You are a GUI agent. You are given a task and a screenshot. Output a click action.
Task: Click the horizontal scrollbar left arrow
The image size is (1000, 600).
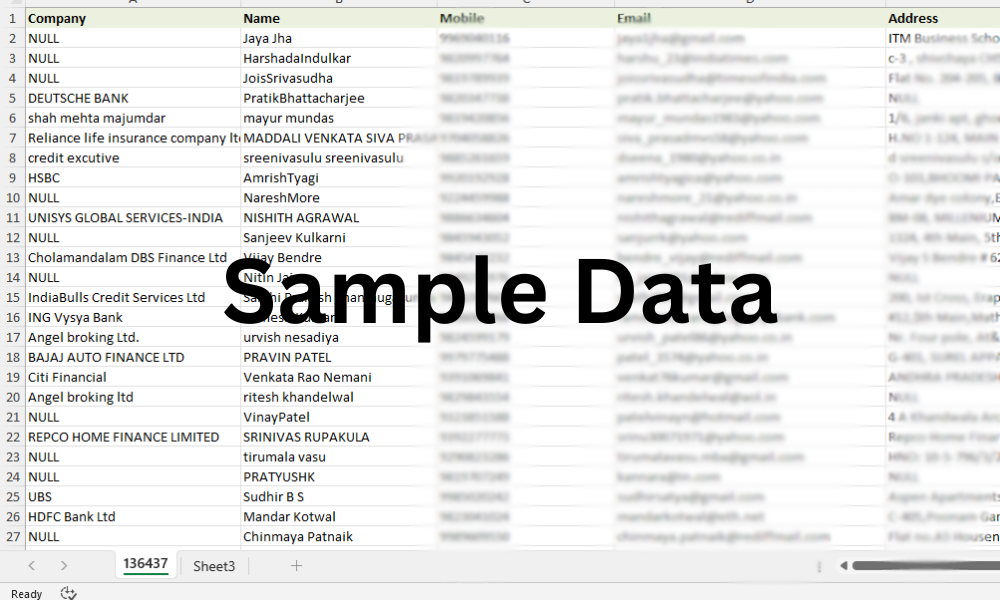tap(844, 566)
